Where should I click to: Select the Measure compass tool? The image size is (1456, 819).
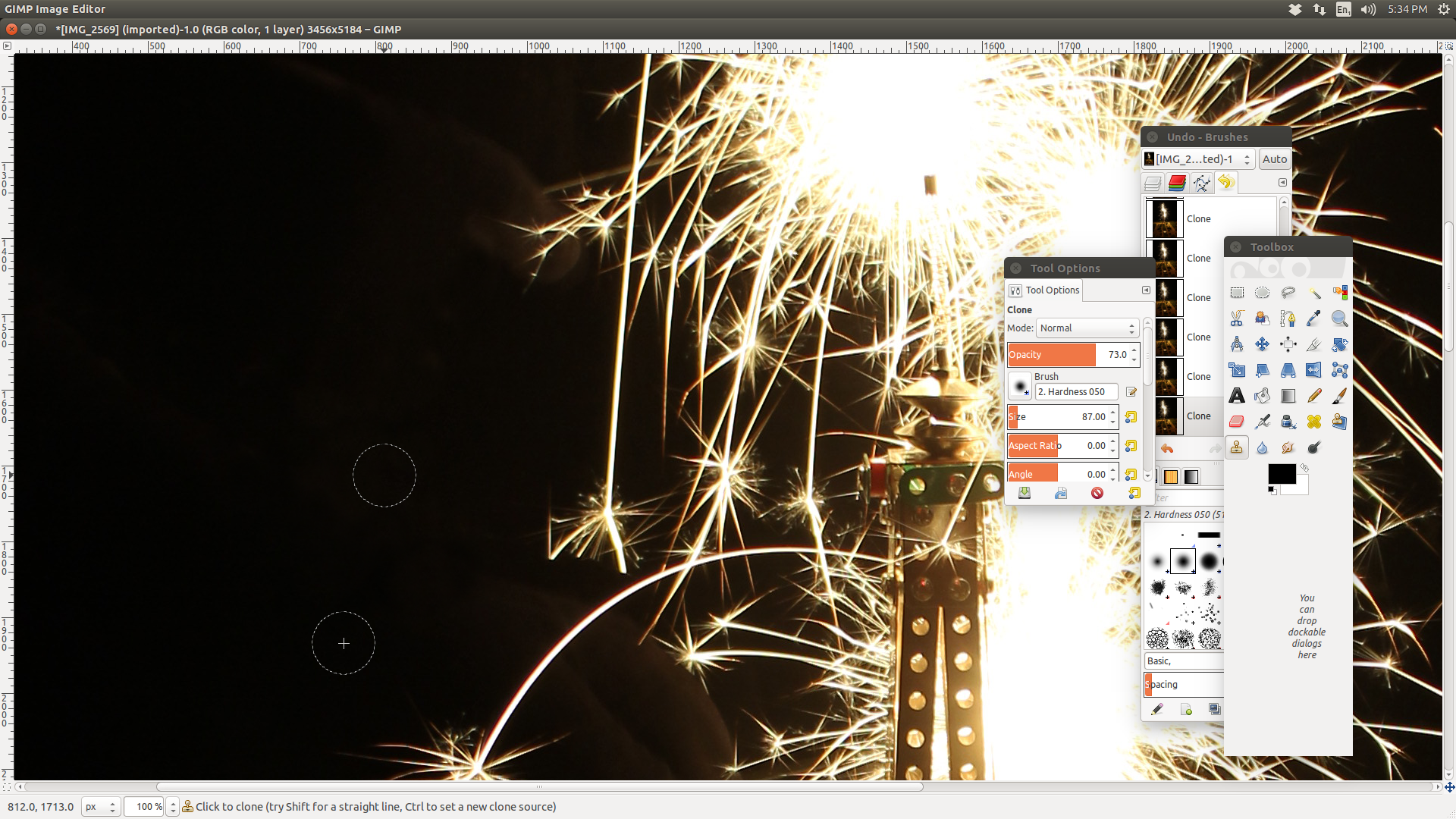coord(1237,344)
